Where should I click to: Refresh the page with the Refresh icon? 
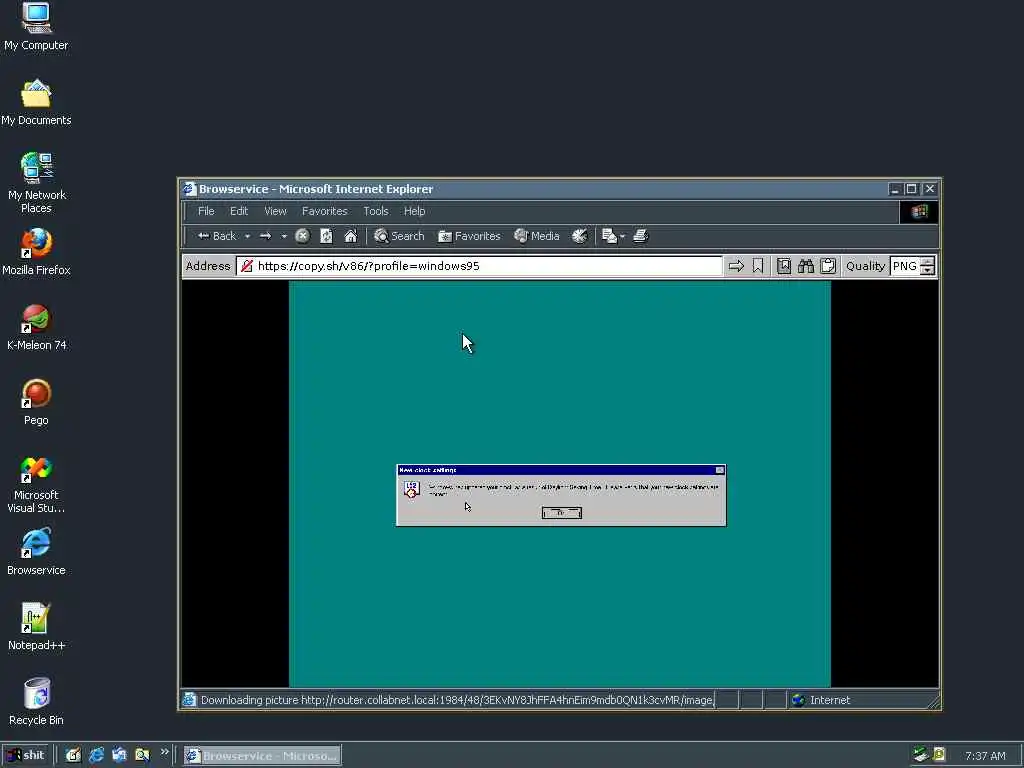pos(326,236)
